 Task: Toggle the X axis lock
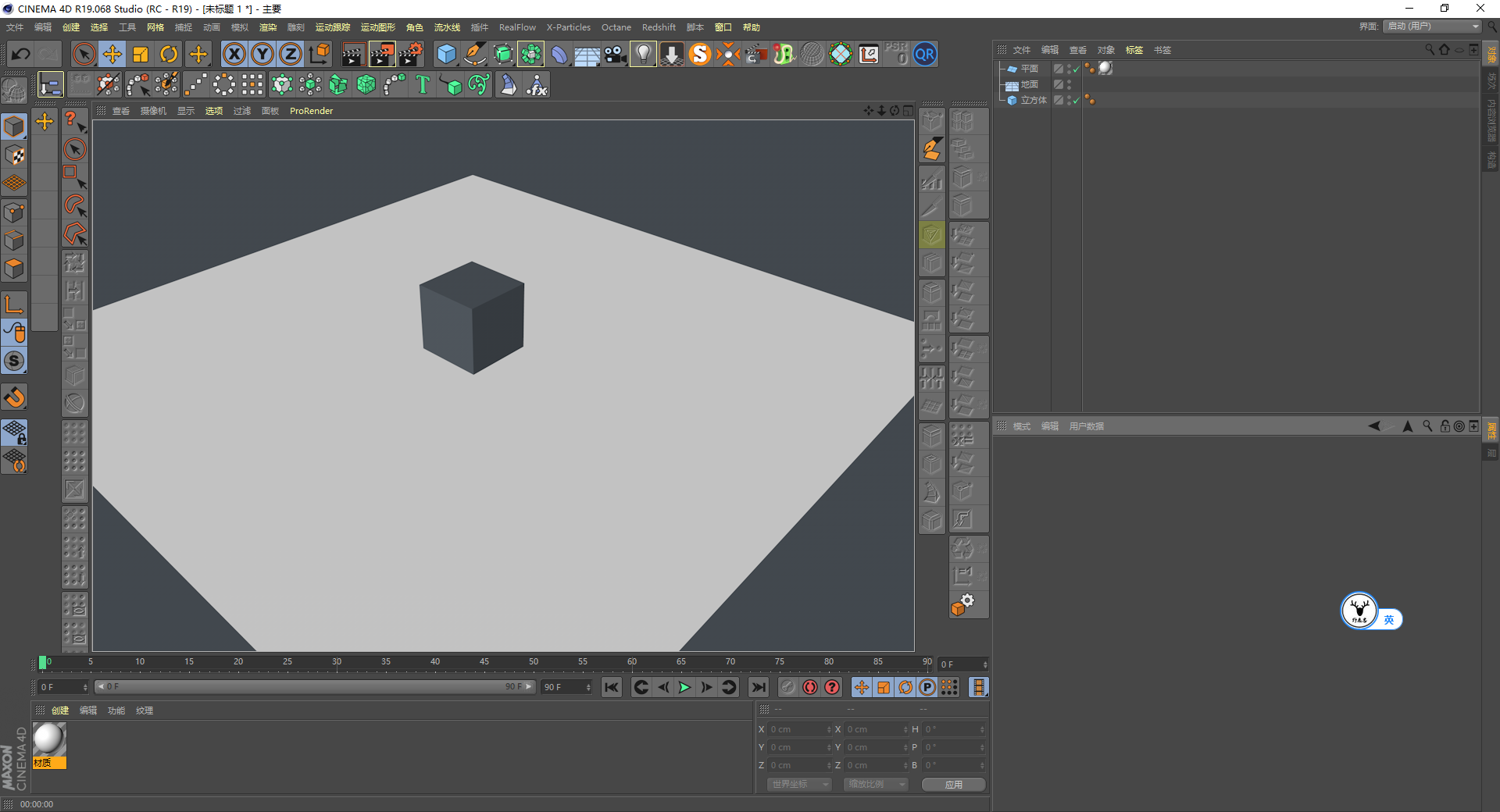(x=234, y=54)
